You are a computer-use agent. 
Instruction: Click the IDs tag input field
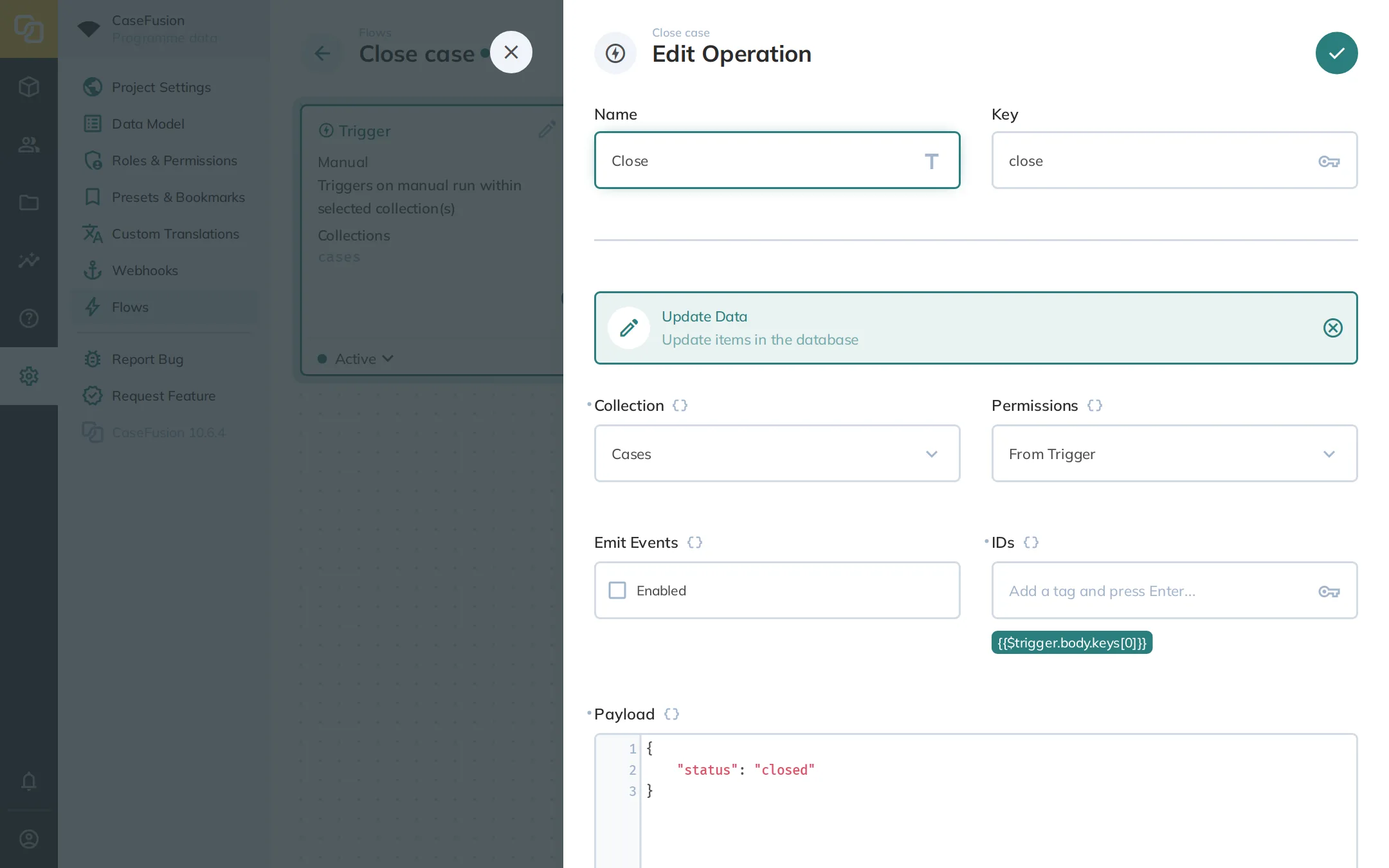click(x=1174, y=590)
